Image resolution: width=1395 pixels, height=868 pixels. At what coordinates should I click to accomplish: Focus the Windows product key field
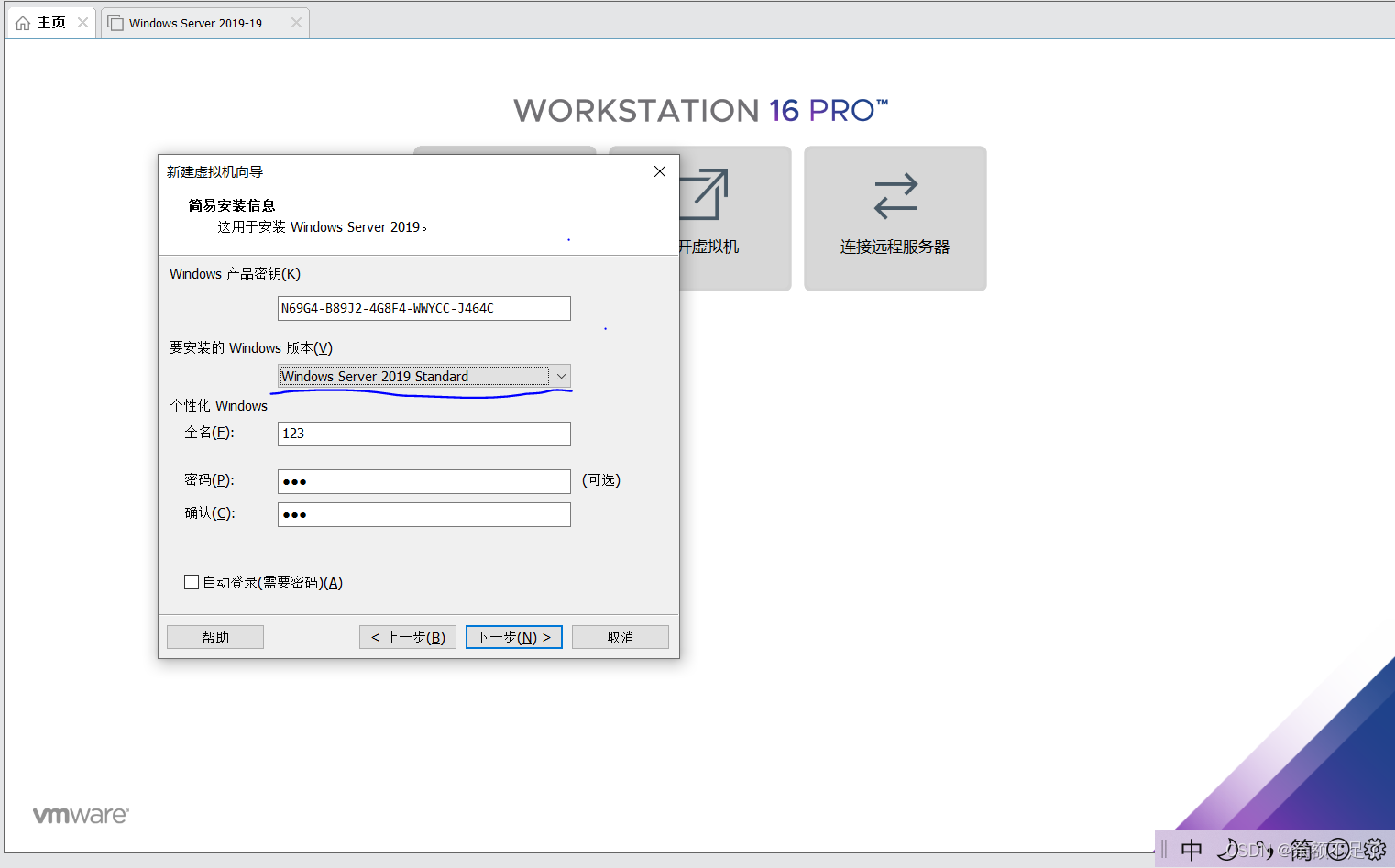pos(423,308)
